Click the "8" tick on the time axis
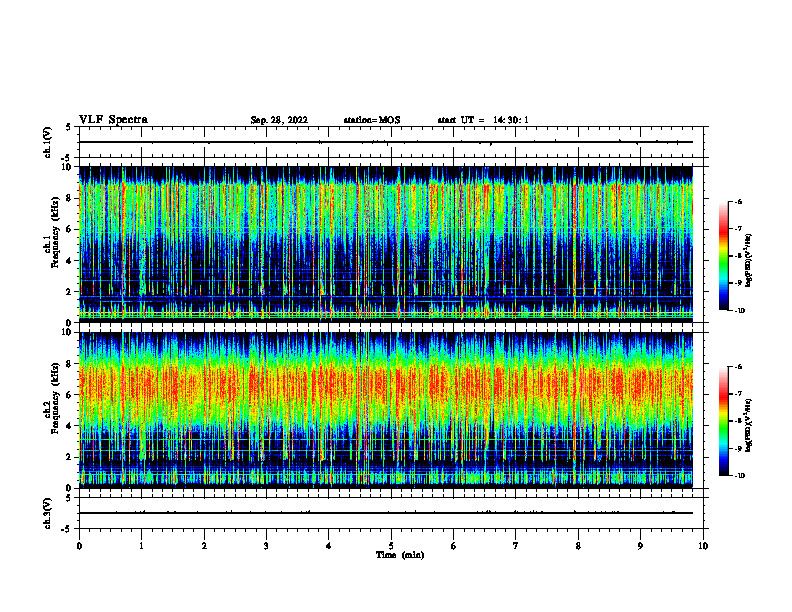 coord(578,546)
